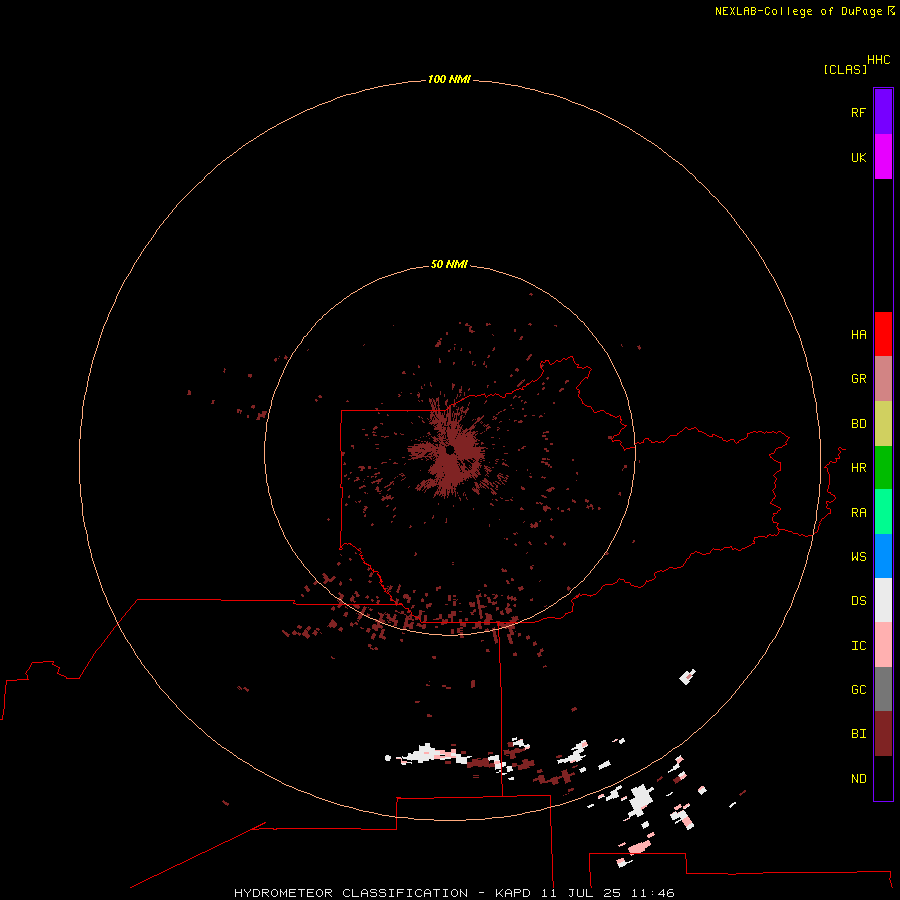Select the BD yellow legend block
The height and width of the screenshot is (900, 900).
[x=883, y=424]
